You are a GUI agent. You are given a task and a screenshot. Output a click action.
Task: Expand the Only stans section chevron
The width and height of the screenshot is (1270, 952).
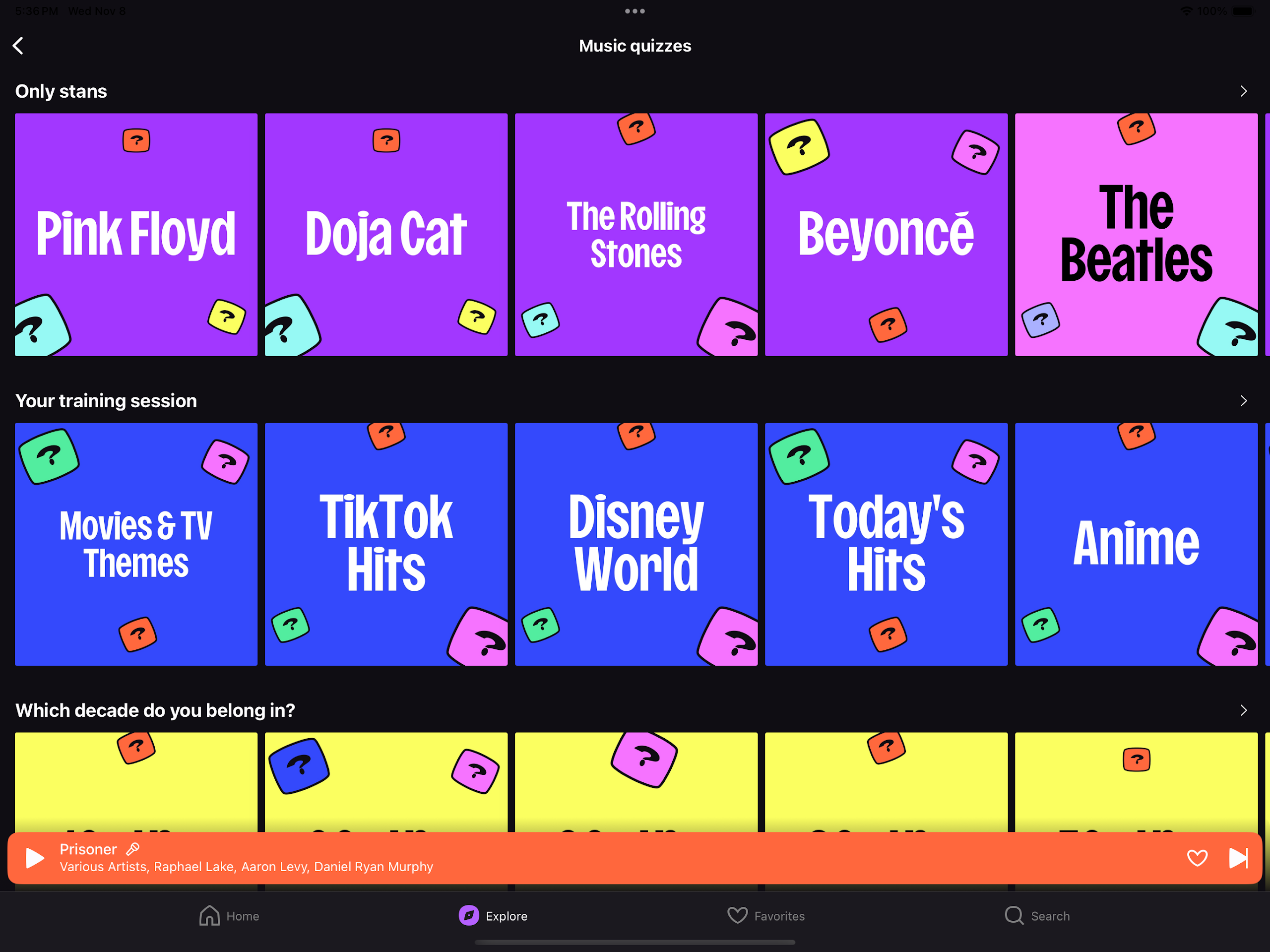coord(1243,91)
